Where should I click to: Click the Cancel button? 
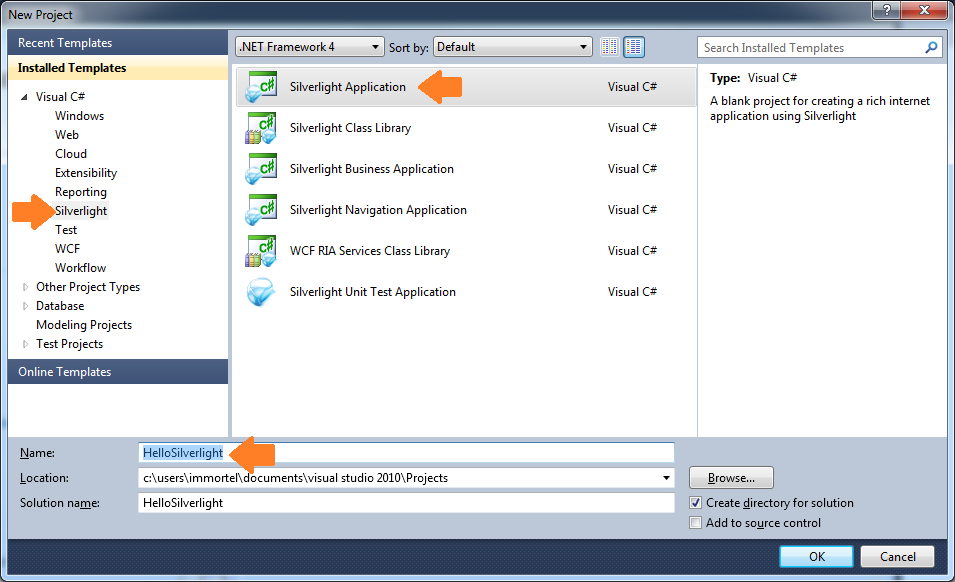click(x=897, y=556)
